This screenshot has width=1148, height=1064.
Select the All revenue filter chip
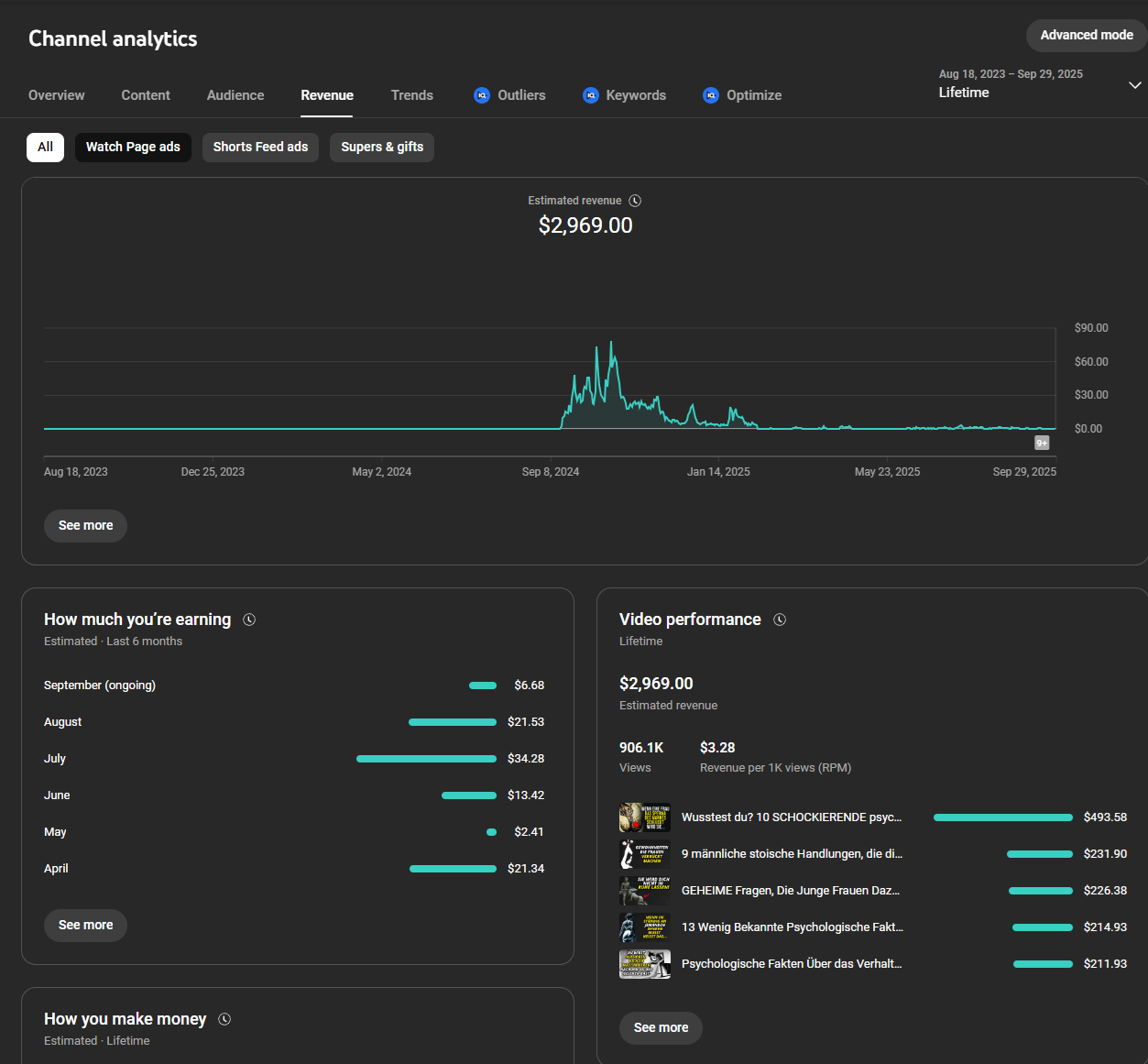click(x=45, y=147)
